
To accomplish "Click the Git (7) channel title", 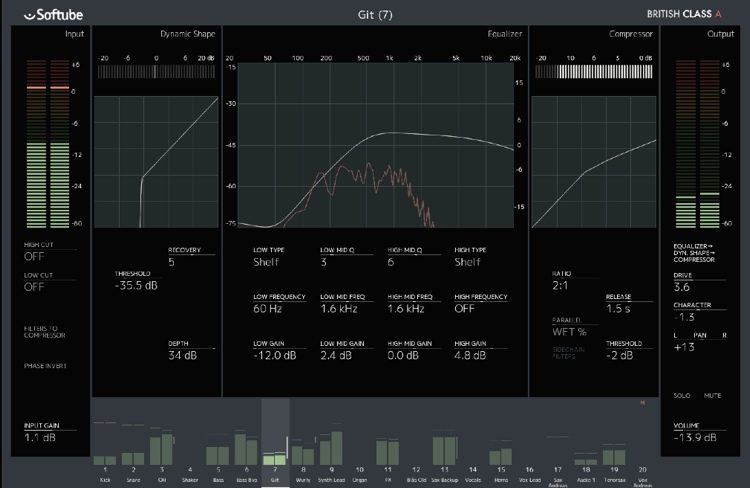I will coord(375,15).
